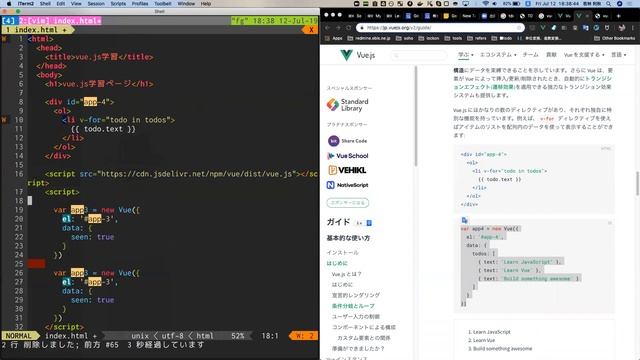Open the Apple menu

point(9,4)
